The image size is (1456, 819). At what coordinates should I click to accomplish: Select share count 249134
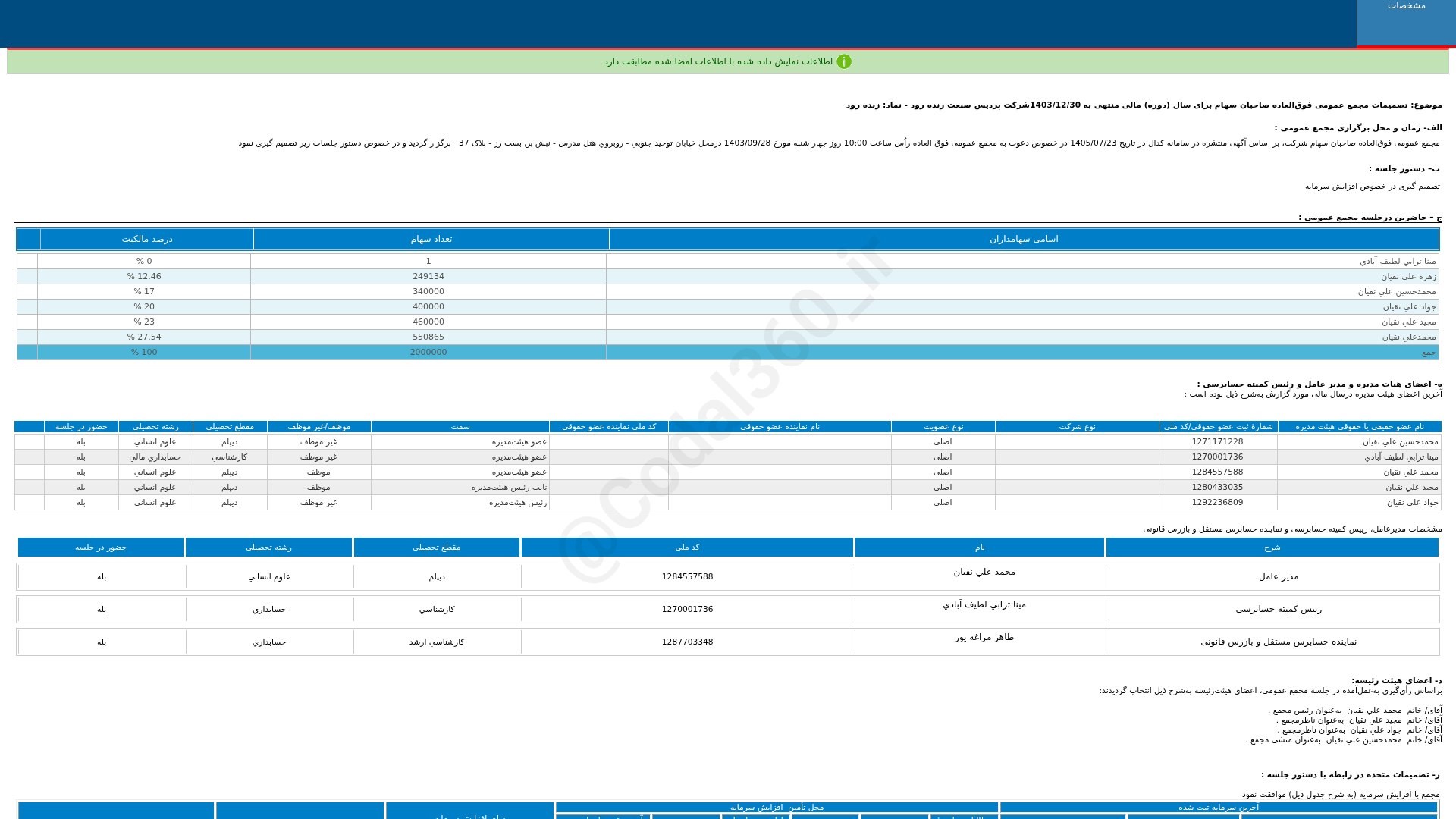(x=428, y=277)
